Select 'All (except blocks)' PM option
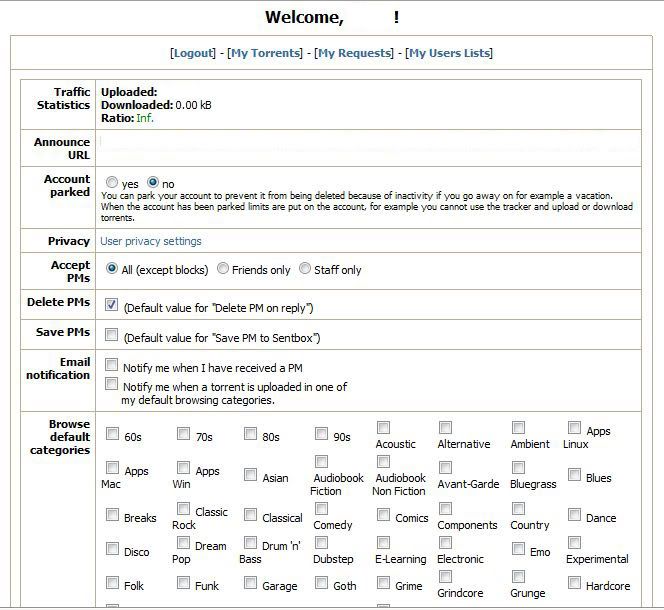 pyautogui.click(x=112, y=269)
